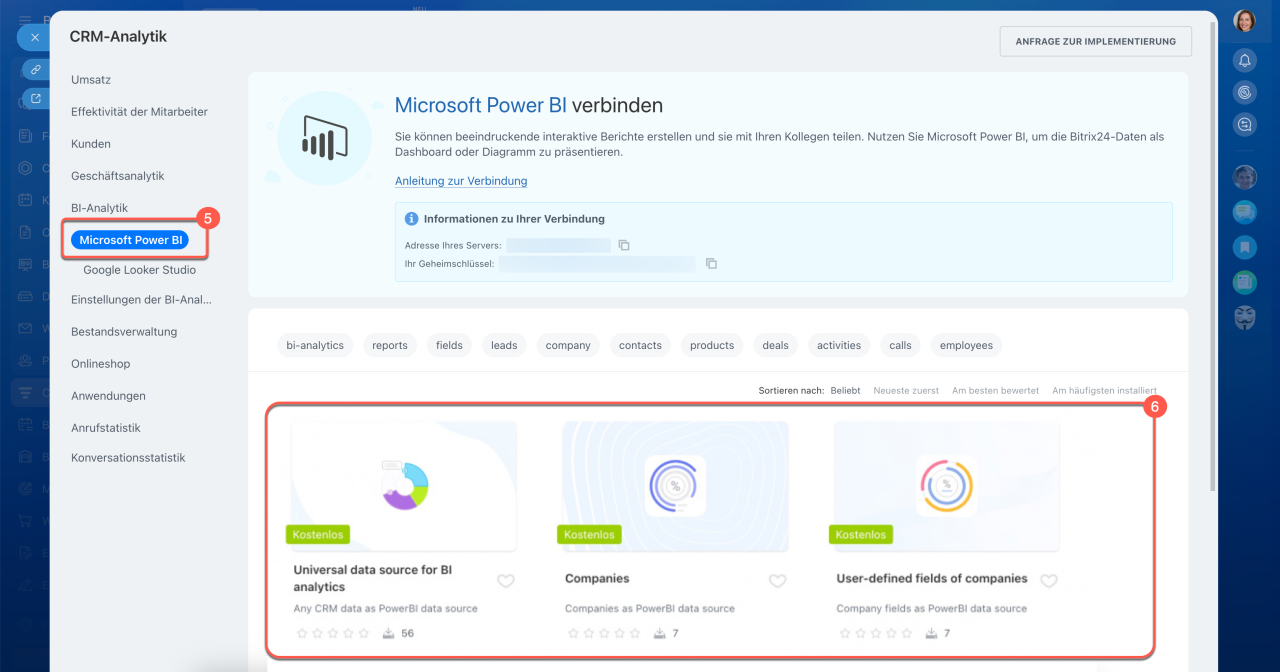Image resolution: width=1280 pixels, height=672 pixels.
Task: Open Anleitung zur Verbindung link
Action: (461, 181)
